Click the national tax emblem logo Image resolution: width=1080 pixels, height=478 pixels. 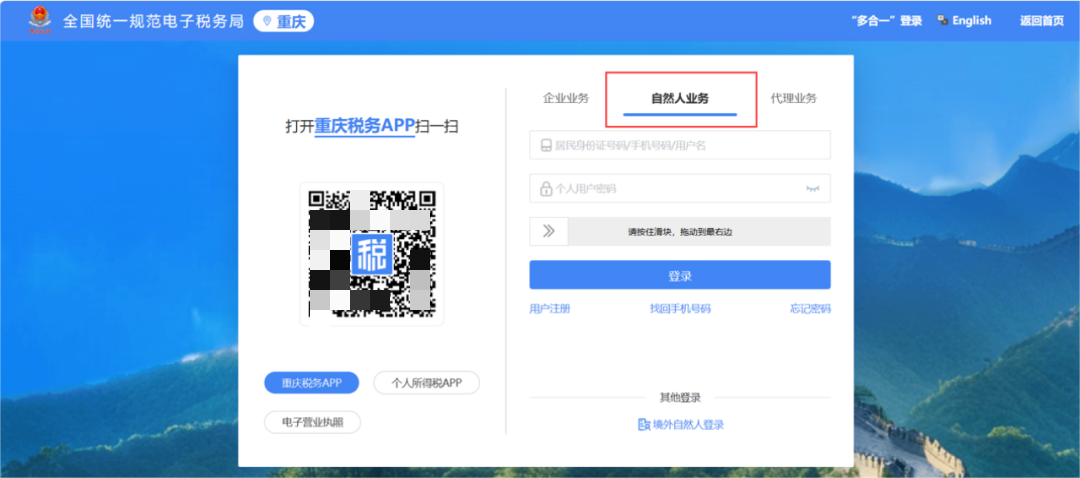(x=40, y=21)
